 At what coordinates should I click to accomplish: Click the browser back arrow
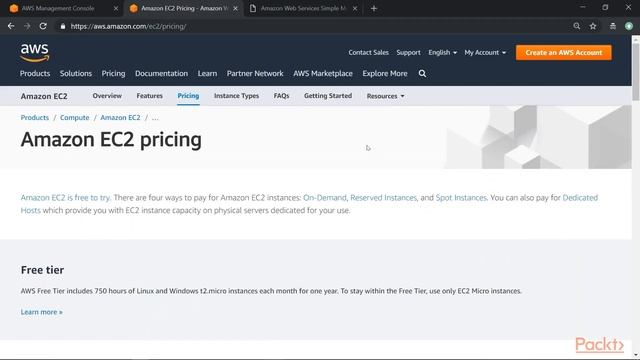(11, 26)
